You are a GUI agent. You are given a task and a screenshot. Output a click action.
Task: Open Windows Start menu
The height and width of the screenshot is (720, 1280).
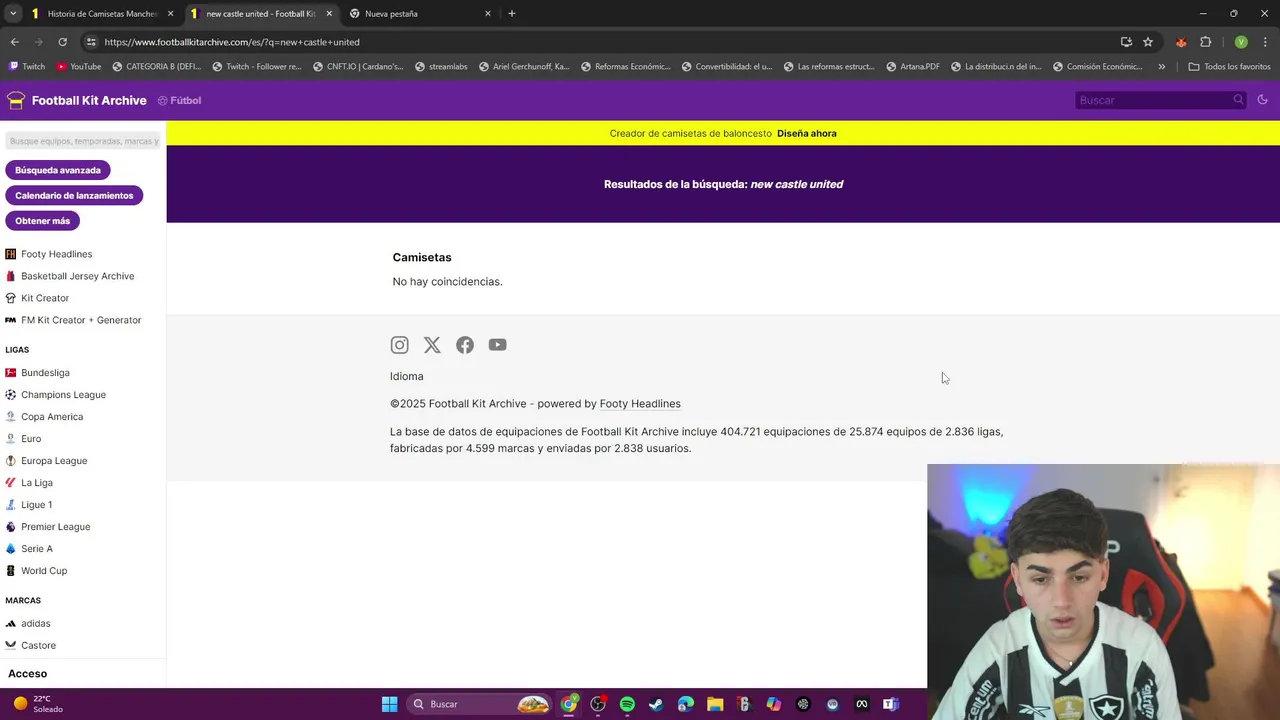389,704
